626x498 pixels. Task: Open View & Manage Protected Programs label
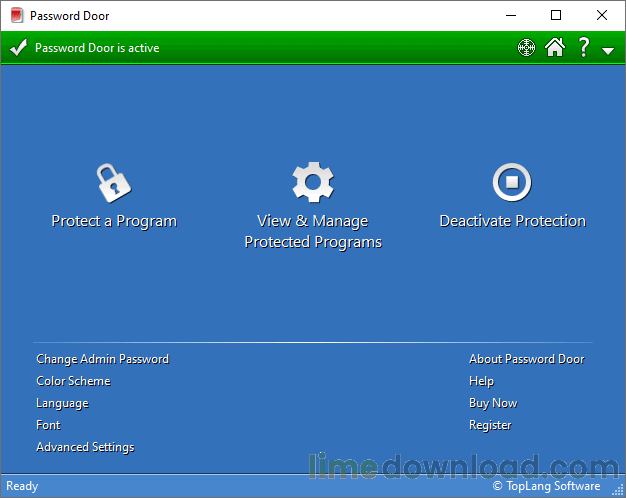[x=313, y=232]
